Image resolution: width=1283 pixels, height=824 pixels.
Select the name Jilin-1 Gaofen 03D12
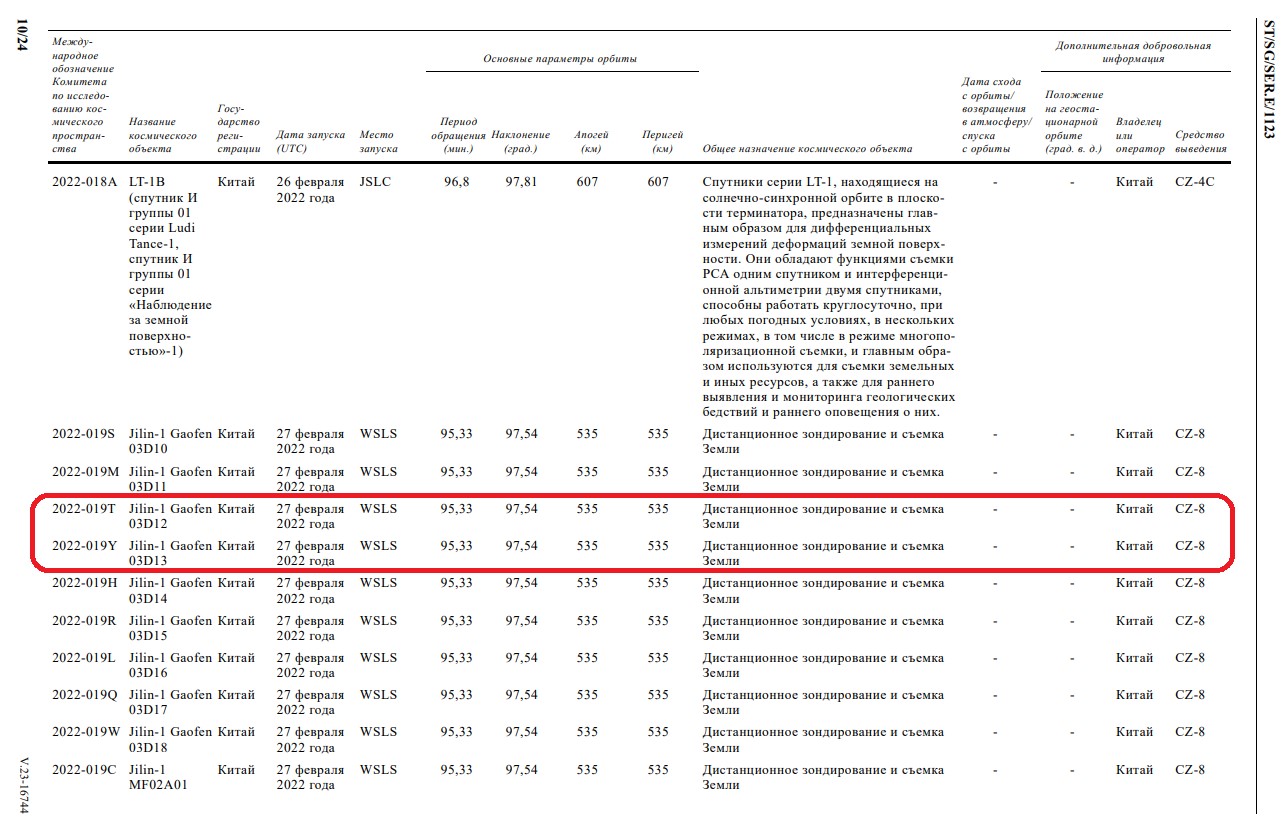click(171, 516)
